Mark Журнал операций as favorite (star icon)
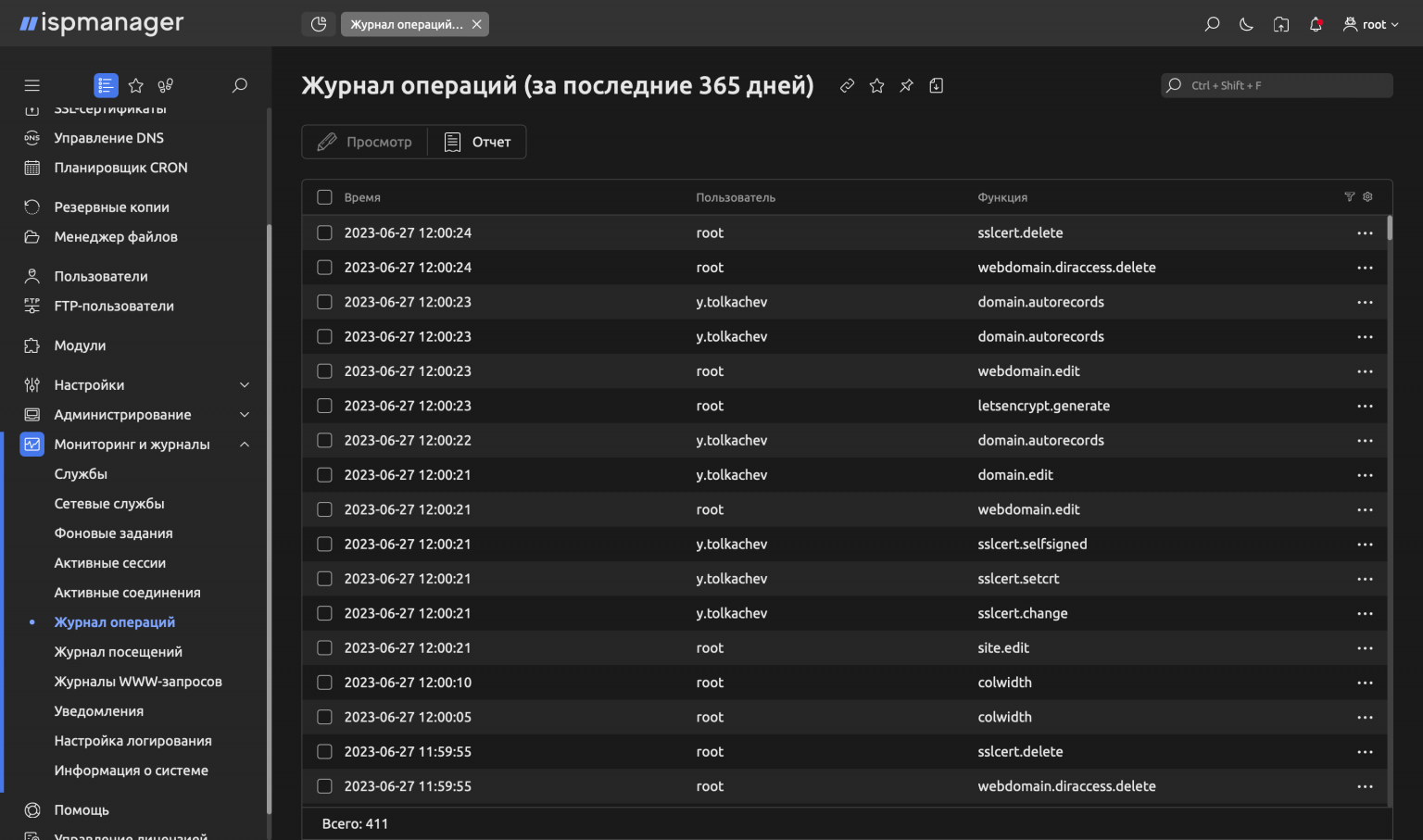This screenshot has height=840, width=1423. click(x=876, y=84)
